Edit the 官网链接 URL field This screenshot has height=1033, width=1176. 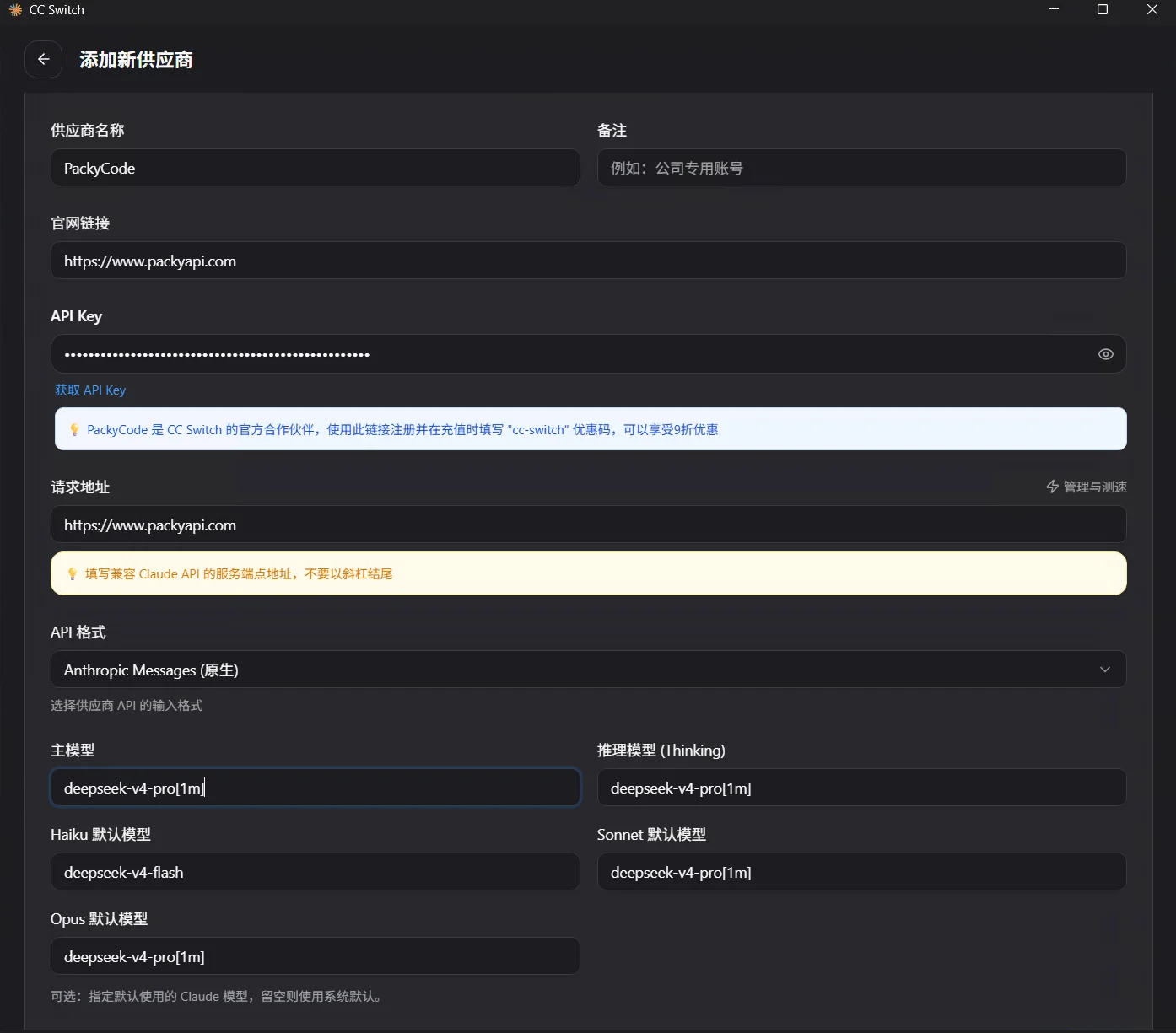coord(588,261)
